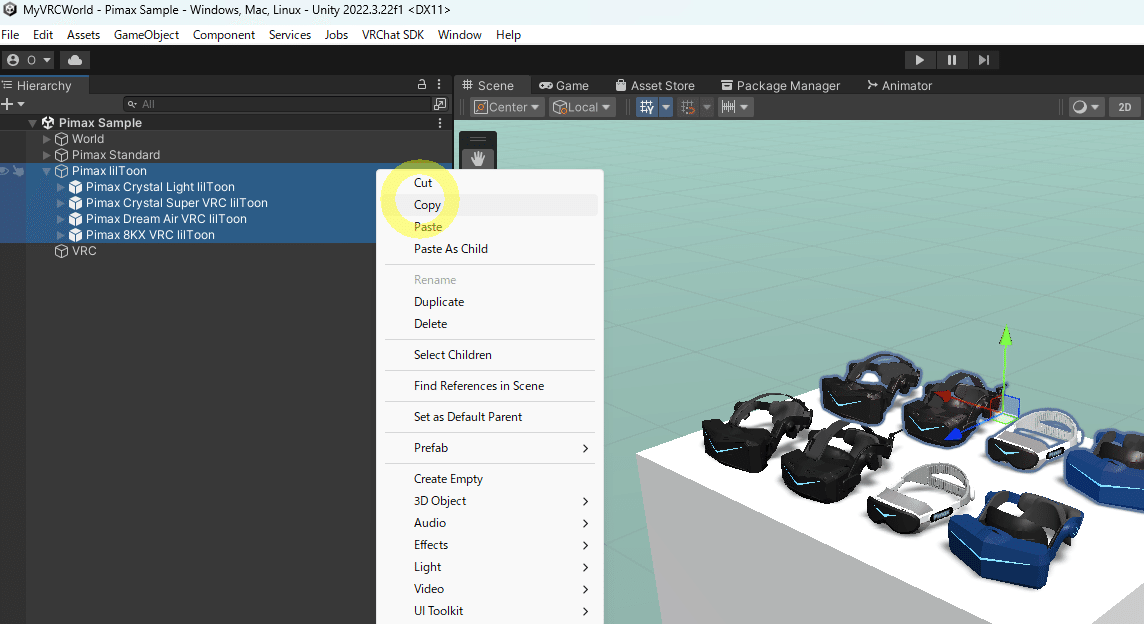Select the VRC object in Hierarchy

[x=84, y=251]
